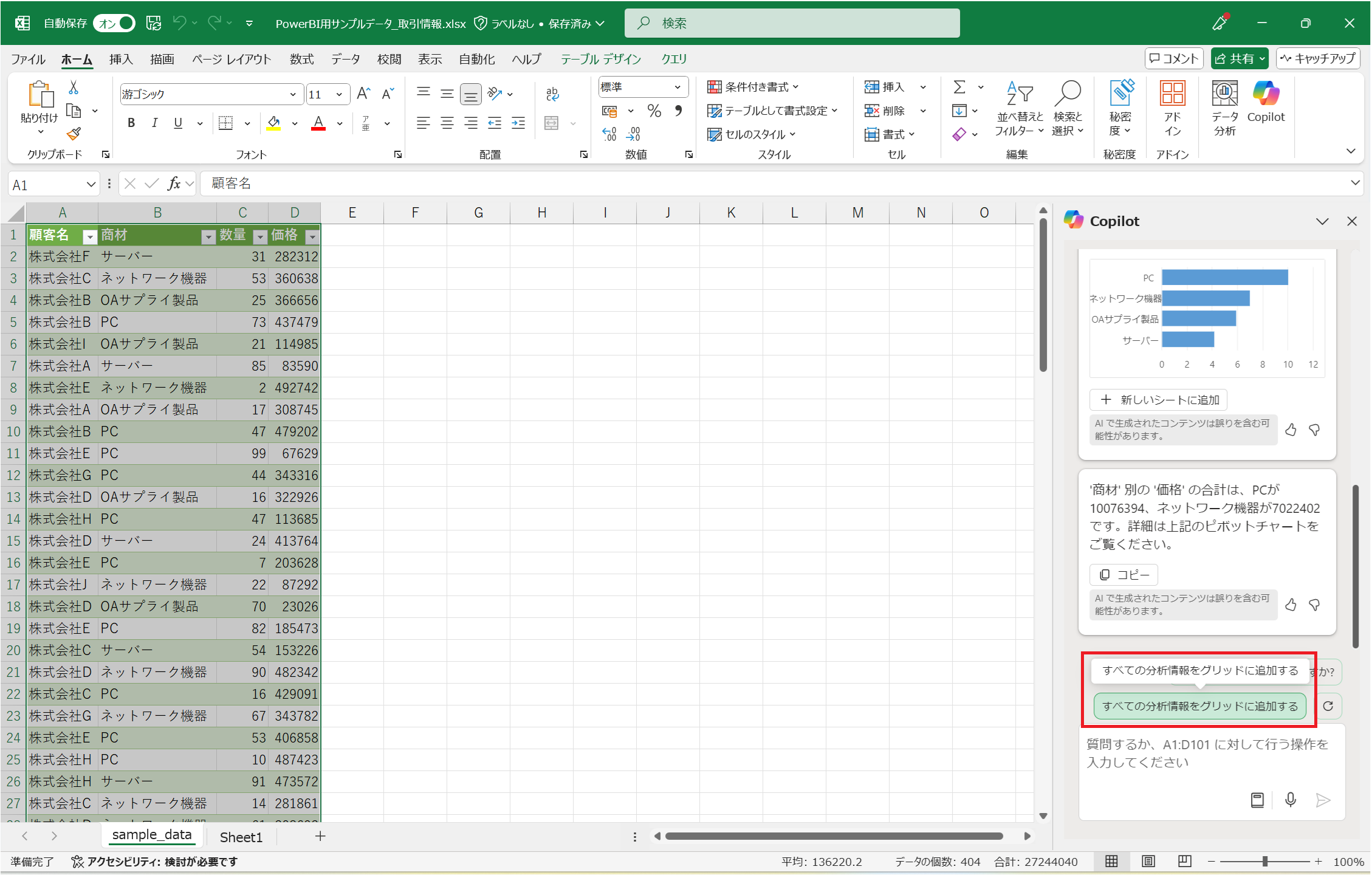Click the 検索 search box
Viewport: 1372px width, 875px height.
pos(792,23)
